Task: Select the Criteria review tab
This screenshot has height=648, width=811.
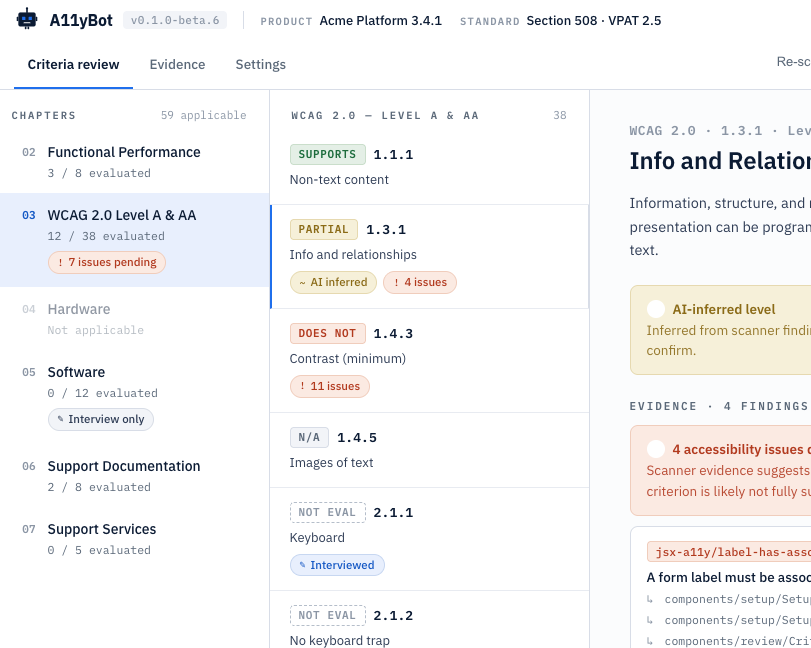Action: pyautogui.click(x=73, y=65)
